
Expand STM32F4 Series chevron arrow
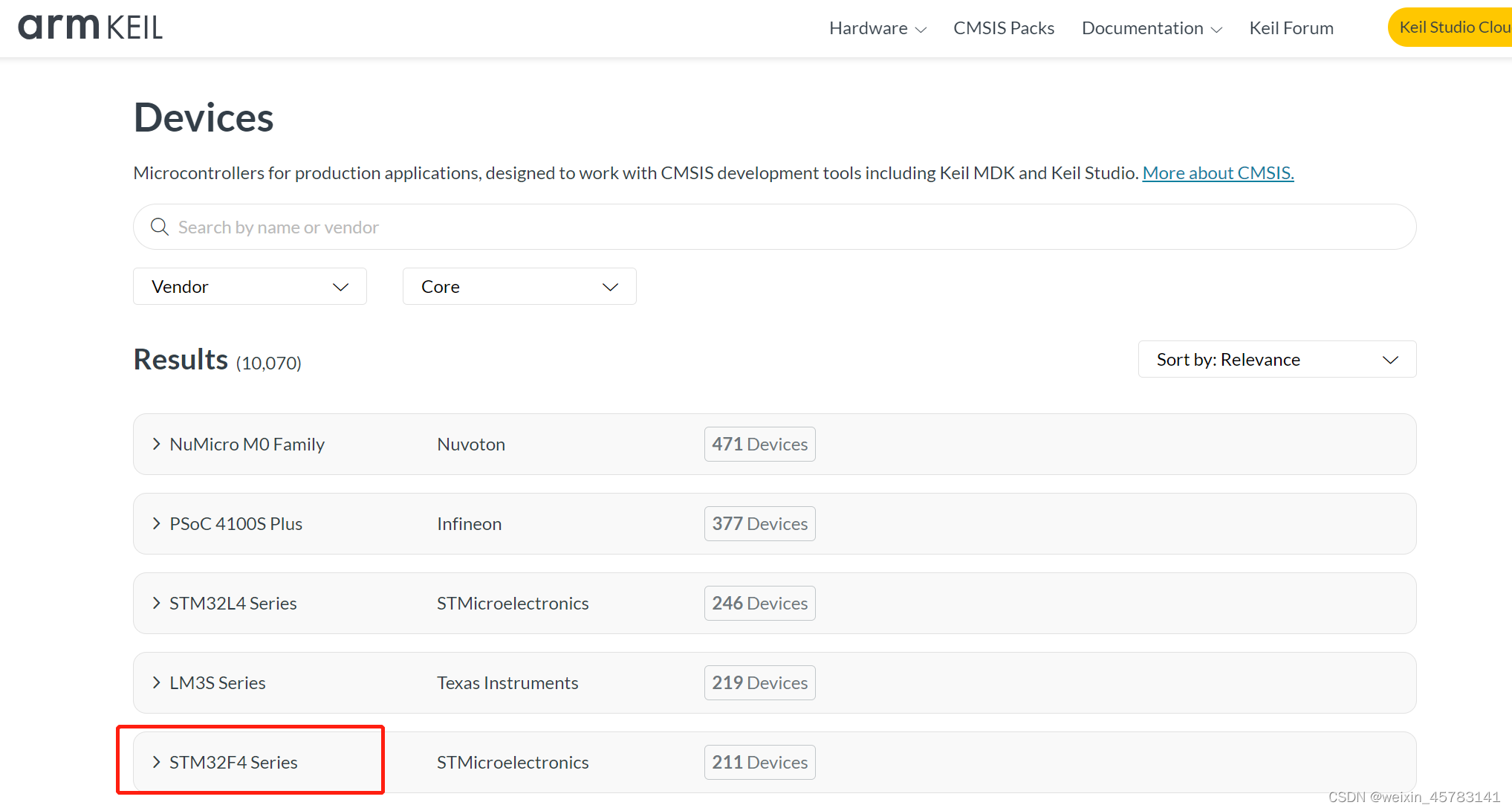tap(156, 762)
